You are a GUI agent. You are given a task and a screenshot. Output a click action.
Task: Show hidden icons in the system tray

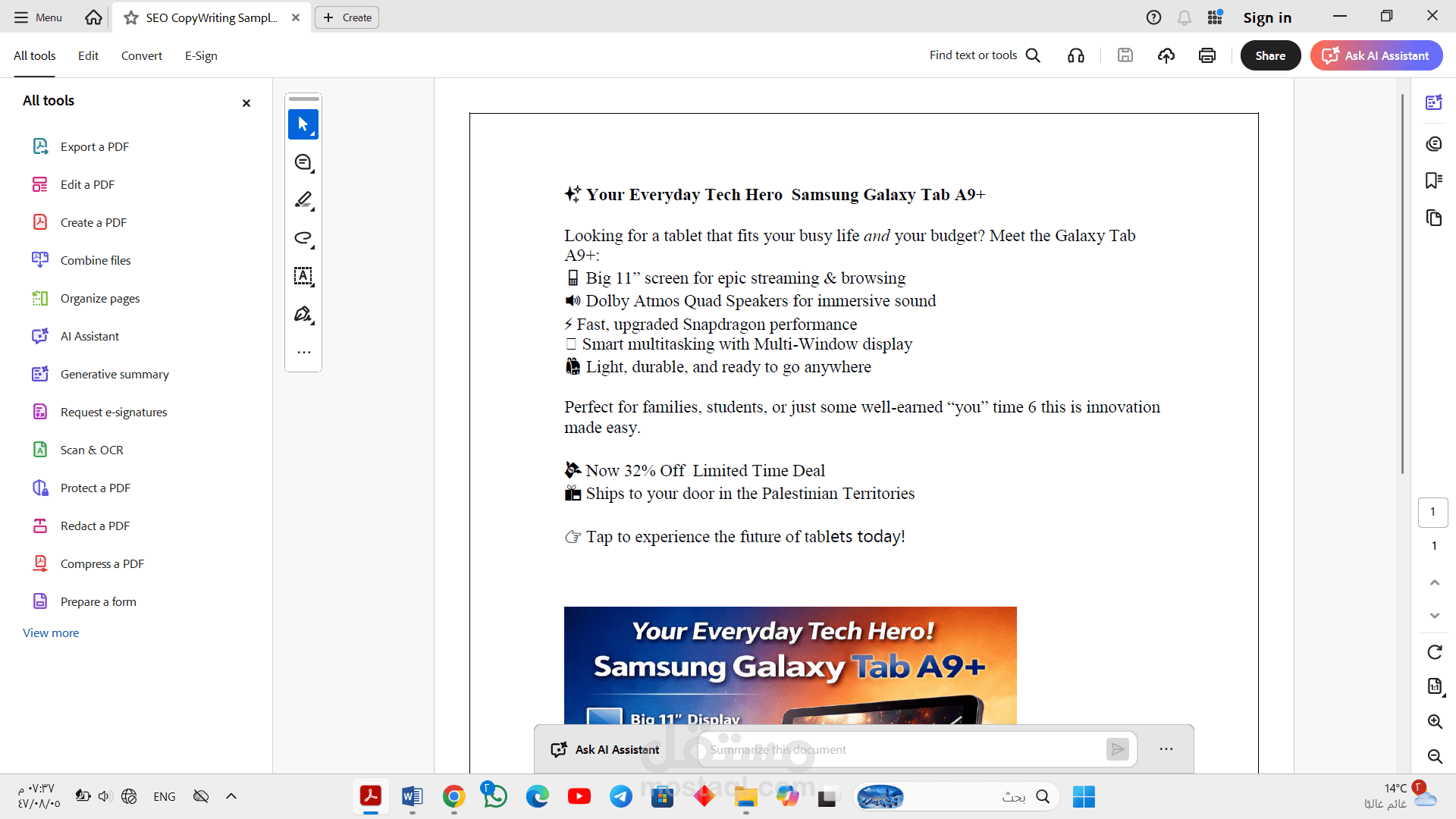[231, 796]
